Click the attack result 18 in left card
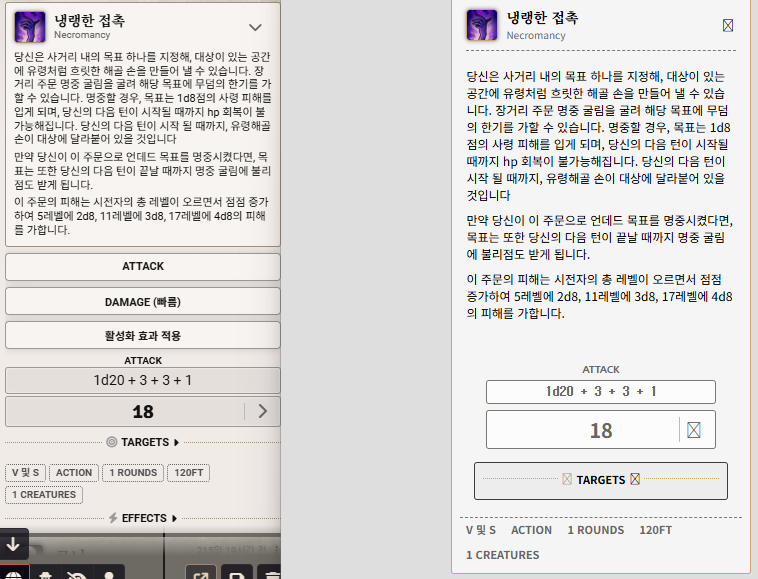The height and width of the screenshot is (579, 758). 143,412
